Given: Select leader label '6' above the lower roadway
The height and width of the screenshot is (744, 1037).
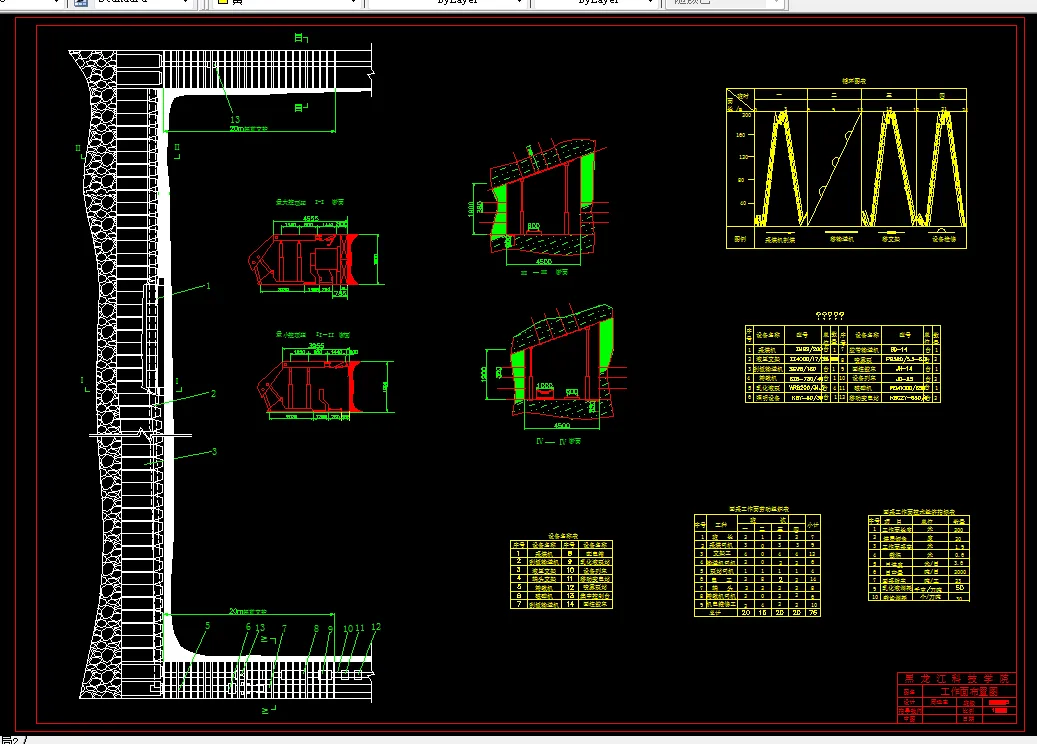Looking at the screenshot, I should coord(248,627).
